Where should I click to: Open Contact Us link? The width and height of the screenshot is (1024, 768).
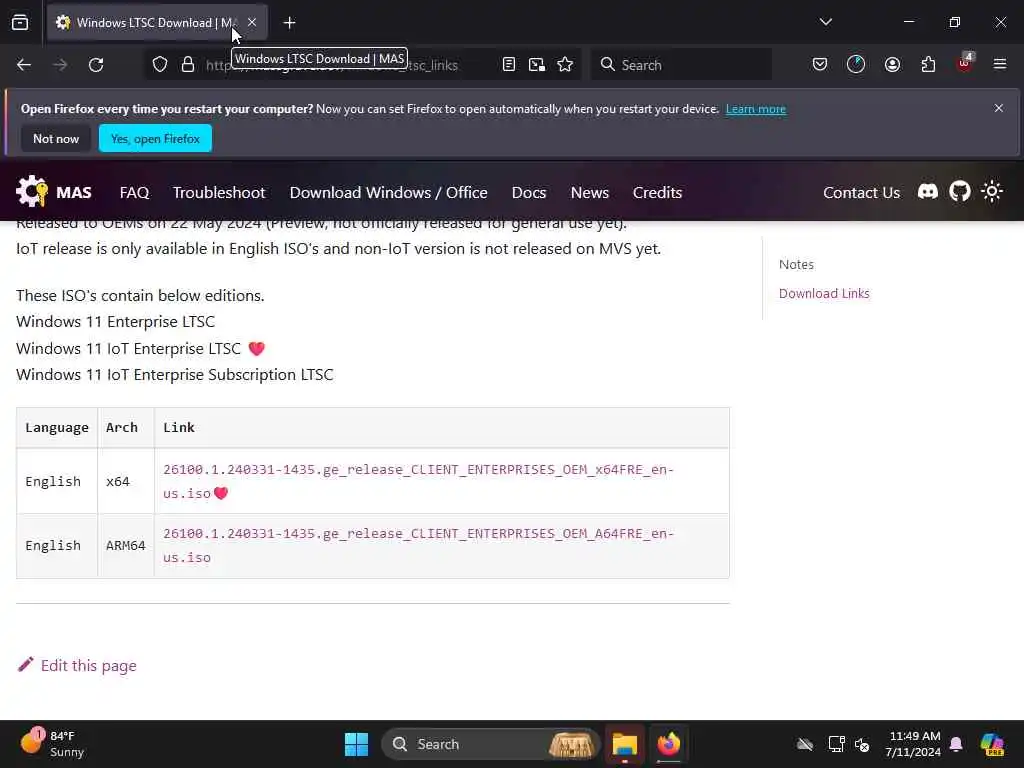tap(861, 193)
